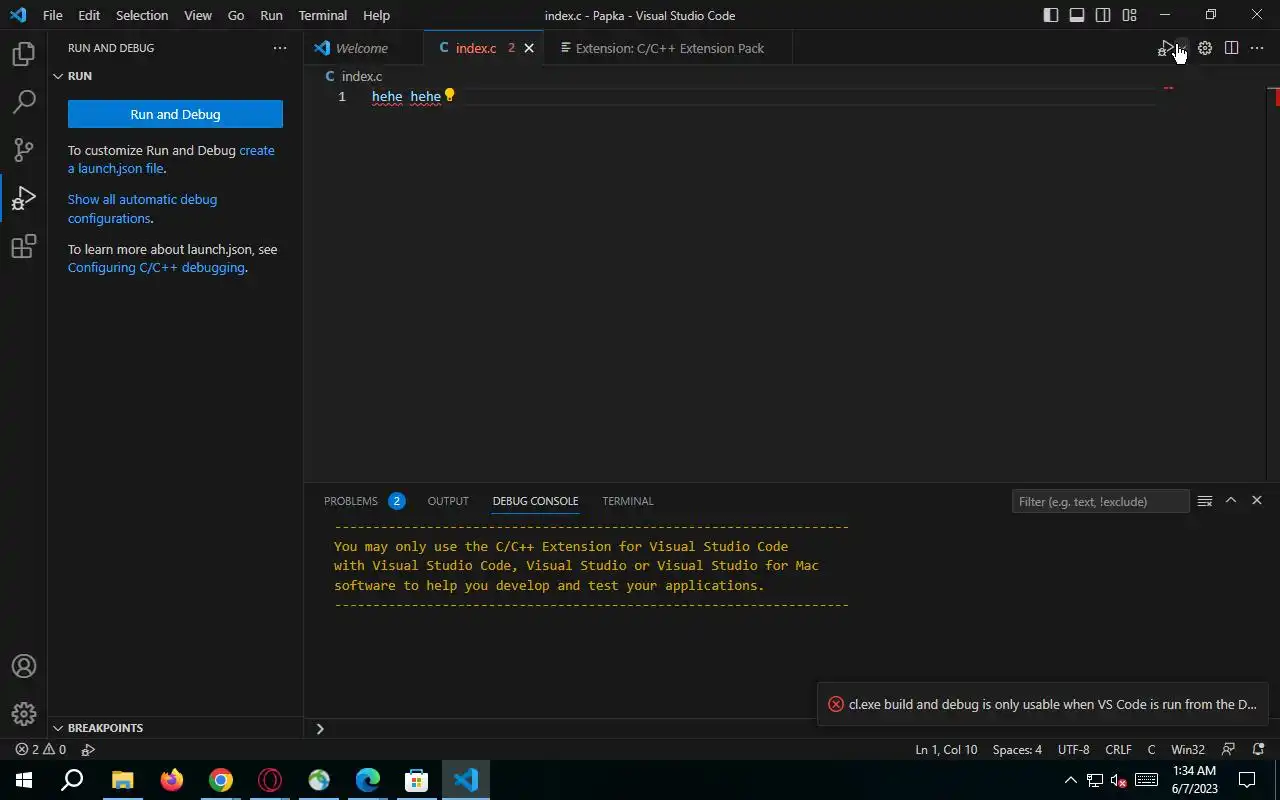
Task: Click the Debug C/C++ File play icon
Action: coord(1165,48)
